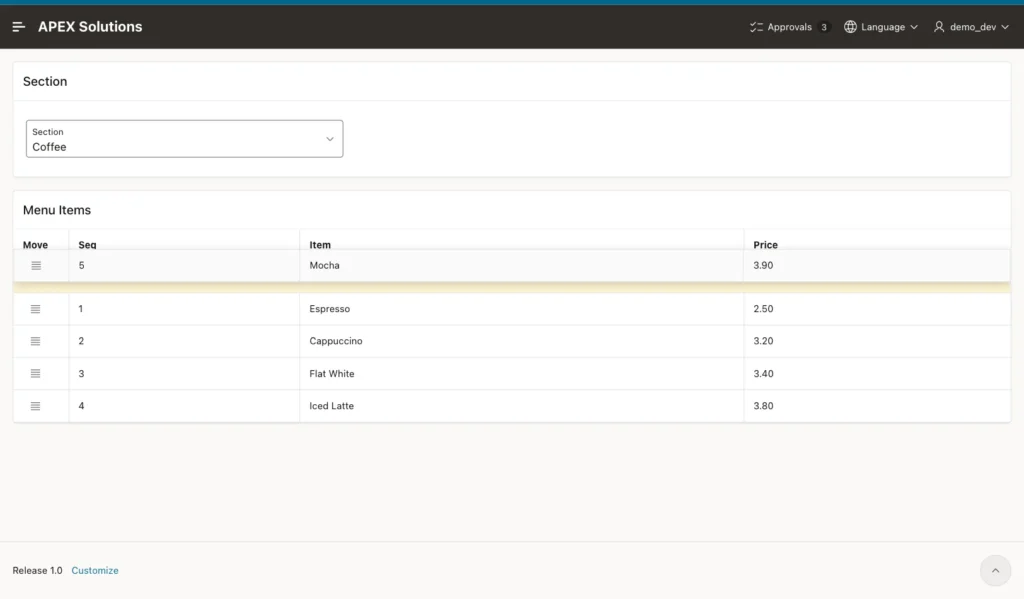Open the Section select list

pos(184,138)
